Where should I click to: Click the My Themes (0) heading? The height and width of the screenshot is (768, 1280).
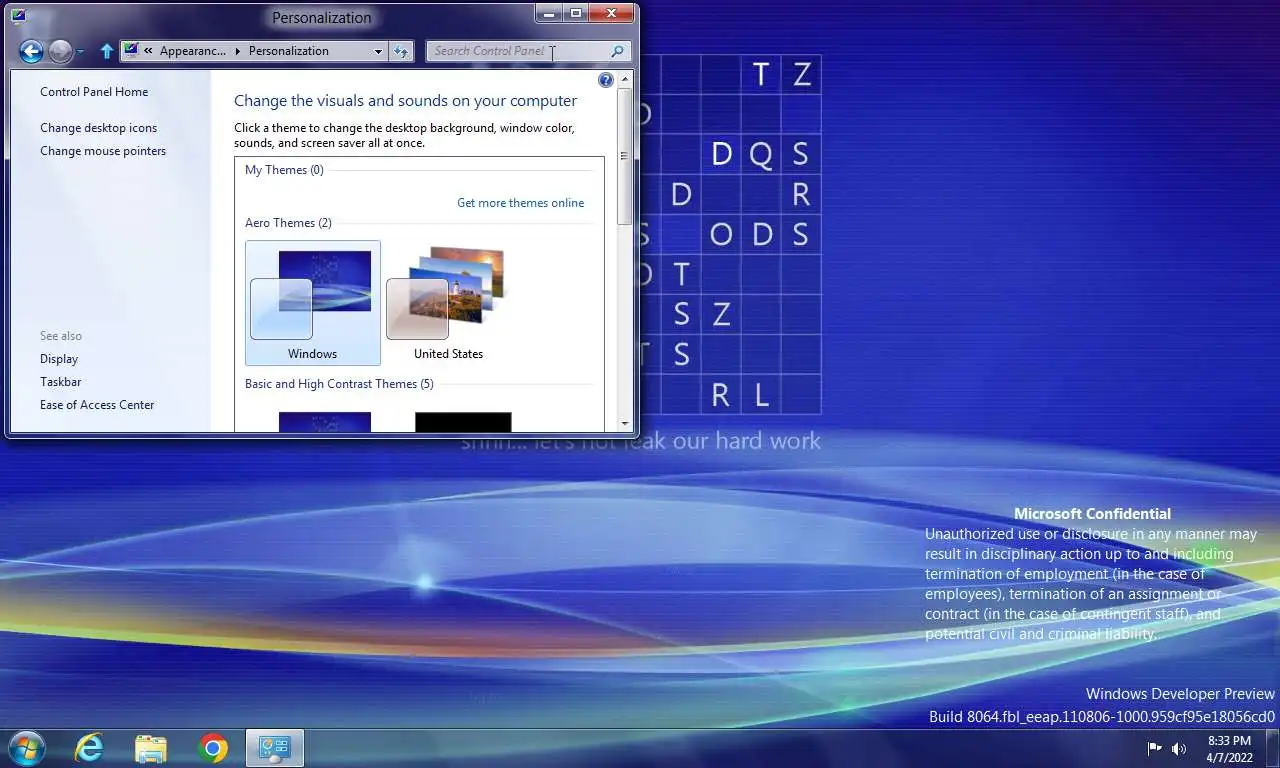tap(284, 170)
